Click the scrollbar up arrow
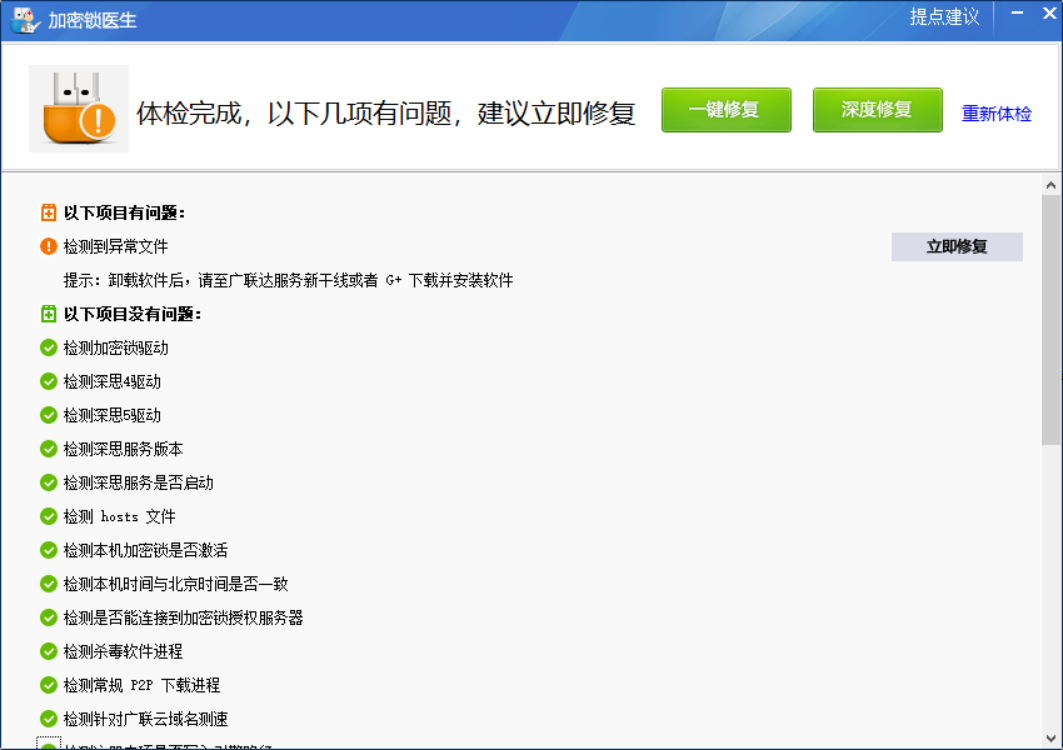This screenshot has height=750, width=1063. pos(1051,185)
